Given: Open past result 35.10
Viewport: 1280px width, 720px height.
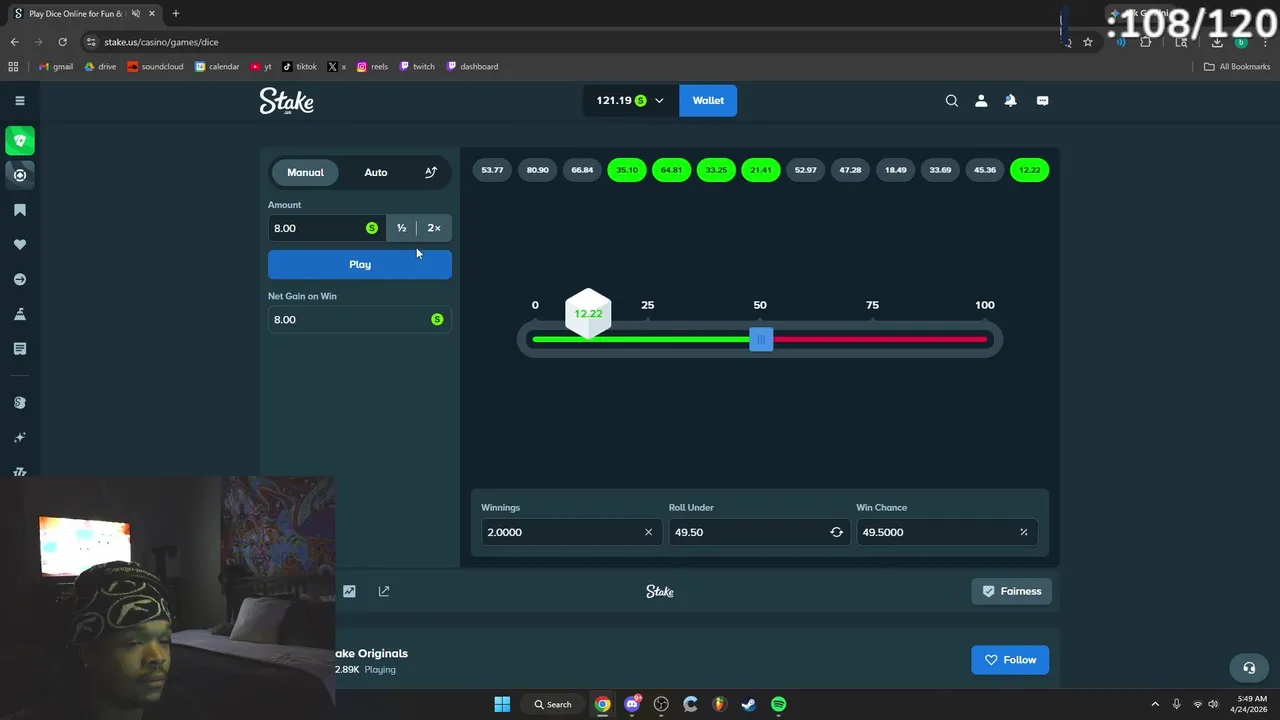Looking at the screenshot, I should pyautogui.click(x=627, y=170).
